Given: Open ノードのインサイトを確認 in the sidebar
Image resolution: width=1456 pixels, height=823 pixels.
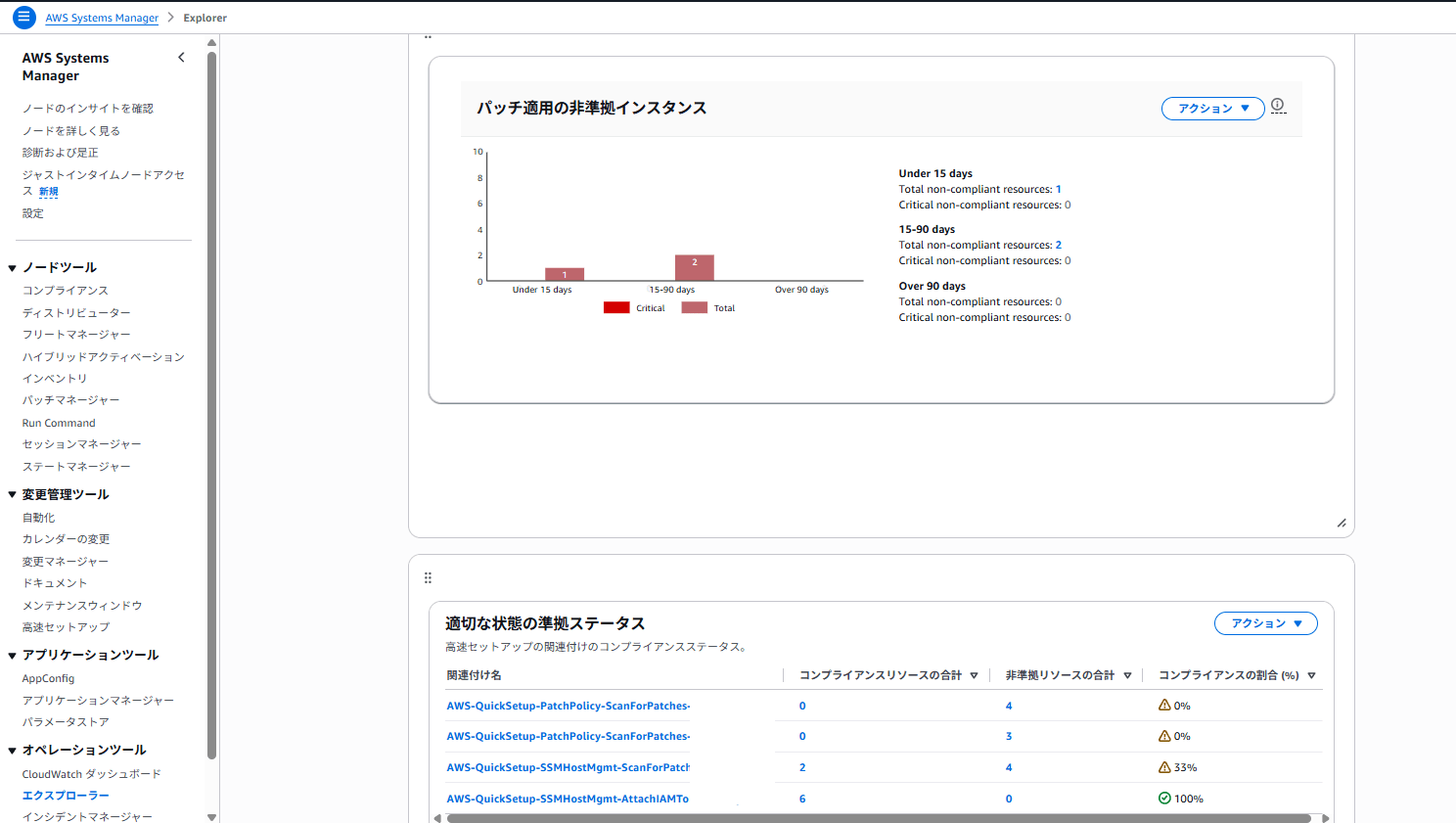Looking at the screenshot, I should (x=88, y=109).
